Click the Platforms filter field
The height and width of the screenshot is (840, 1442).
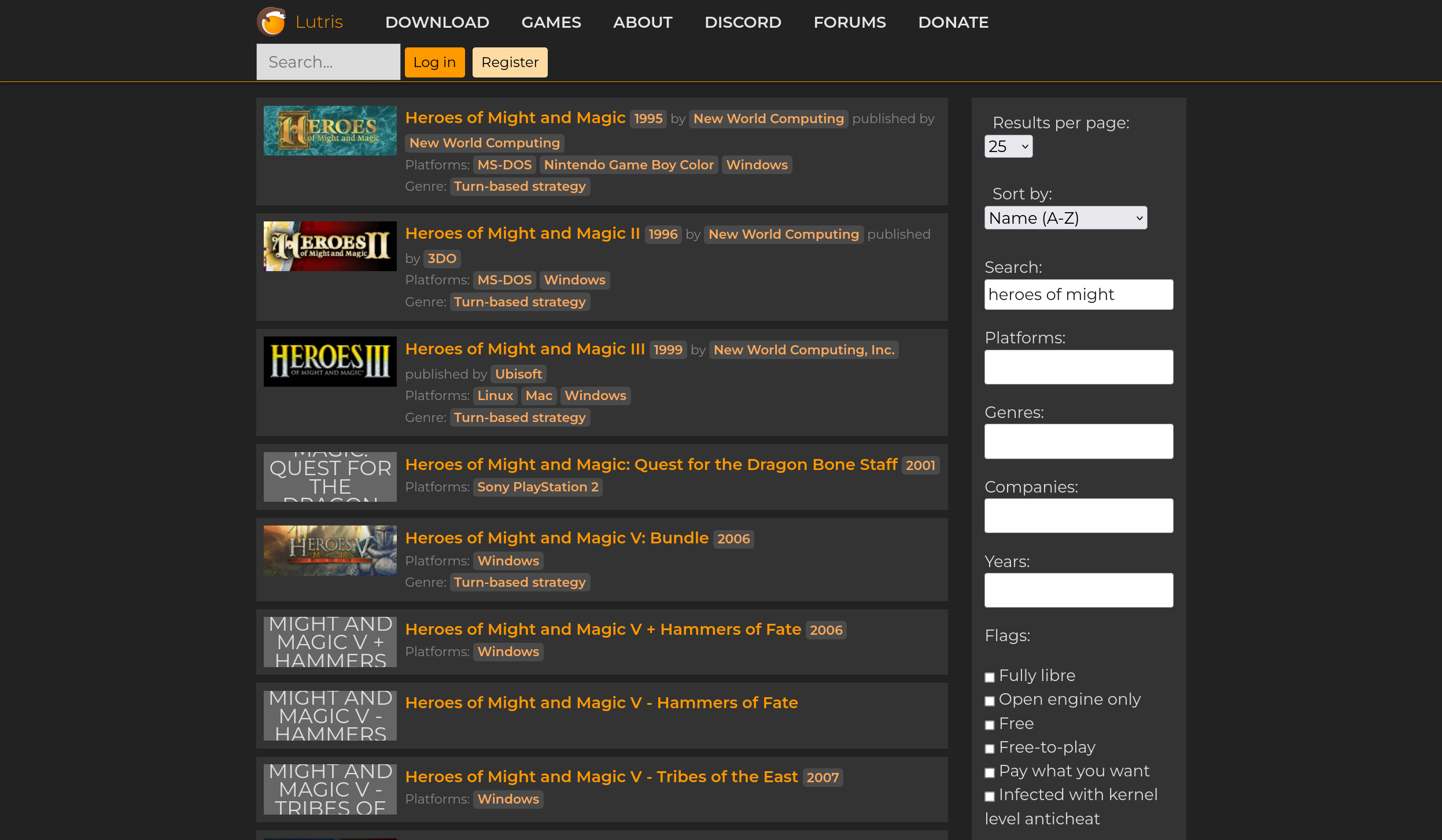click(1078, 367)
